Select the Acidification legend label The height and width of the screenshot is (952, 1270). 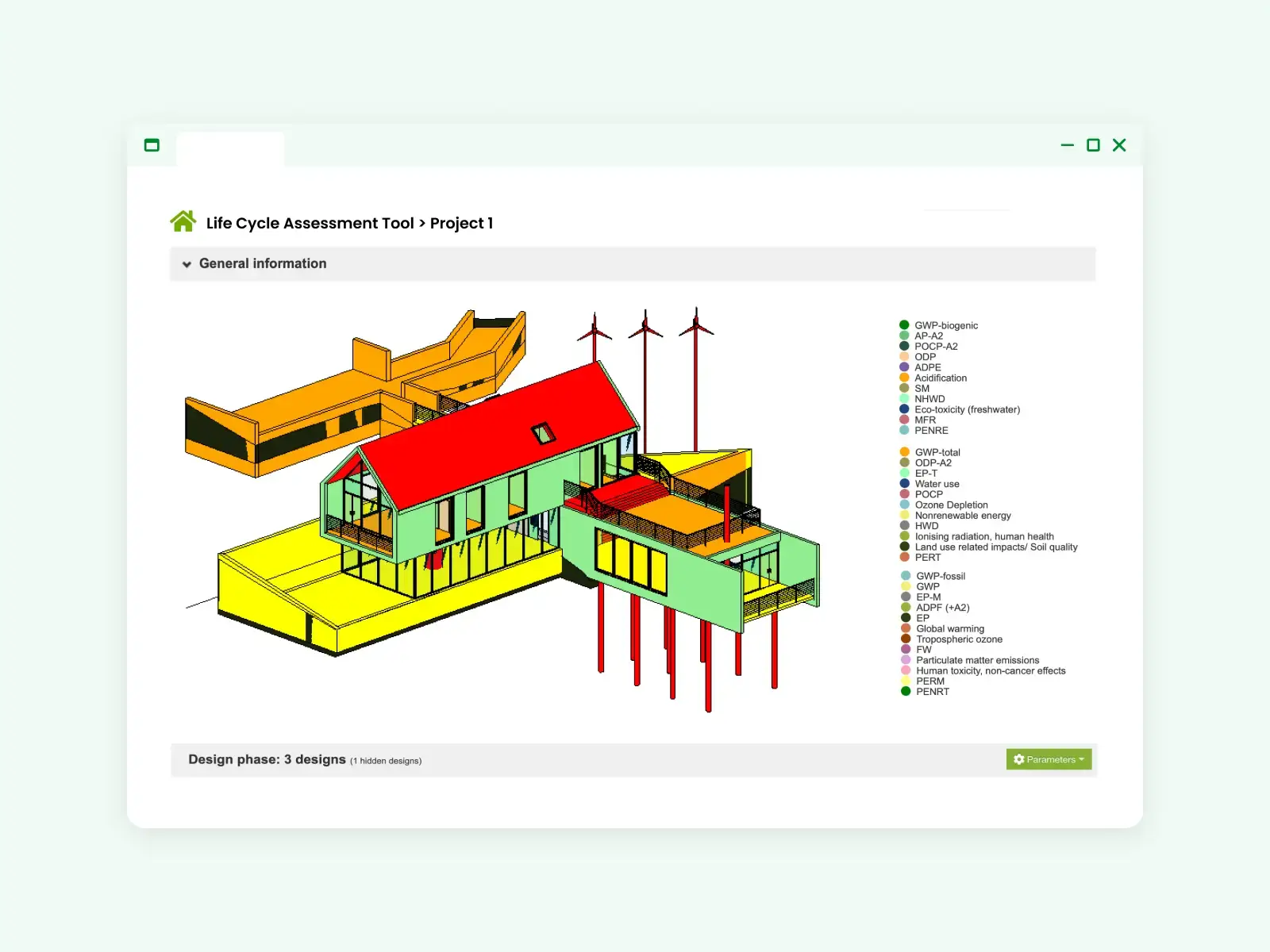[x=940, y=378]
